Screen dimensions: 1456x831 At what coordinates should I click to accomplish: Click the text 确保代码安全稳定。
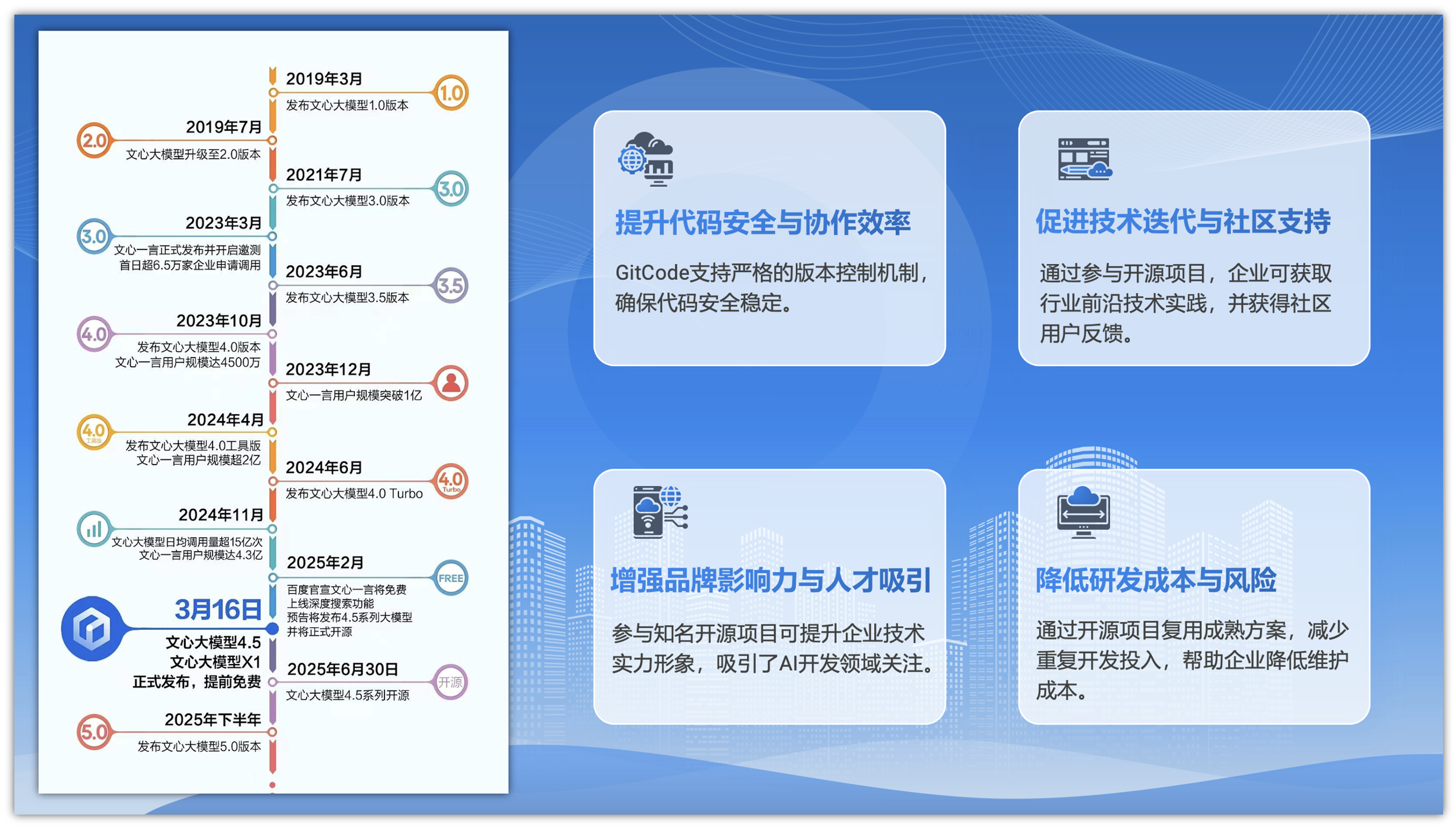click(704, 303)
